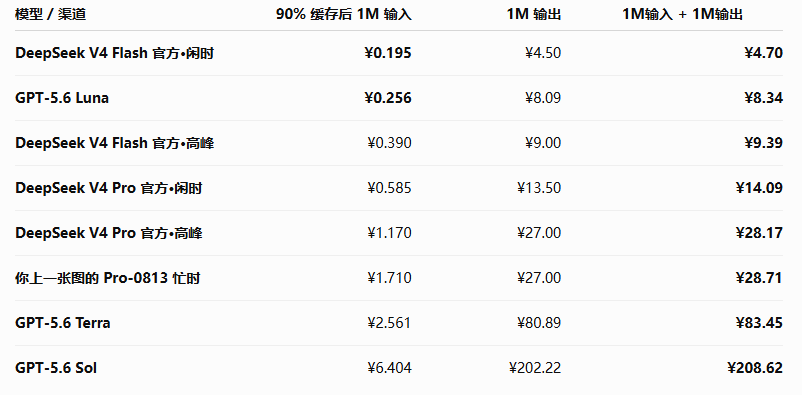Click the 1M输入 + 1M输出 header
The image size is (802, 395).
pyautogui.click(x=682, y=14)
